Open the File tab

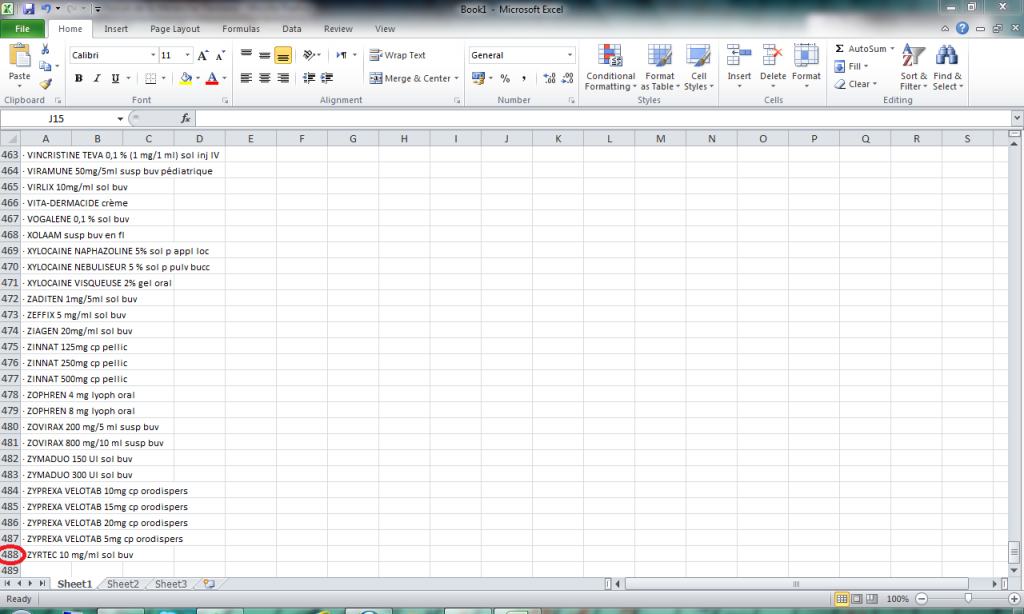(22, 29)
